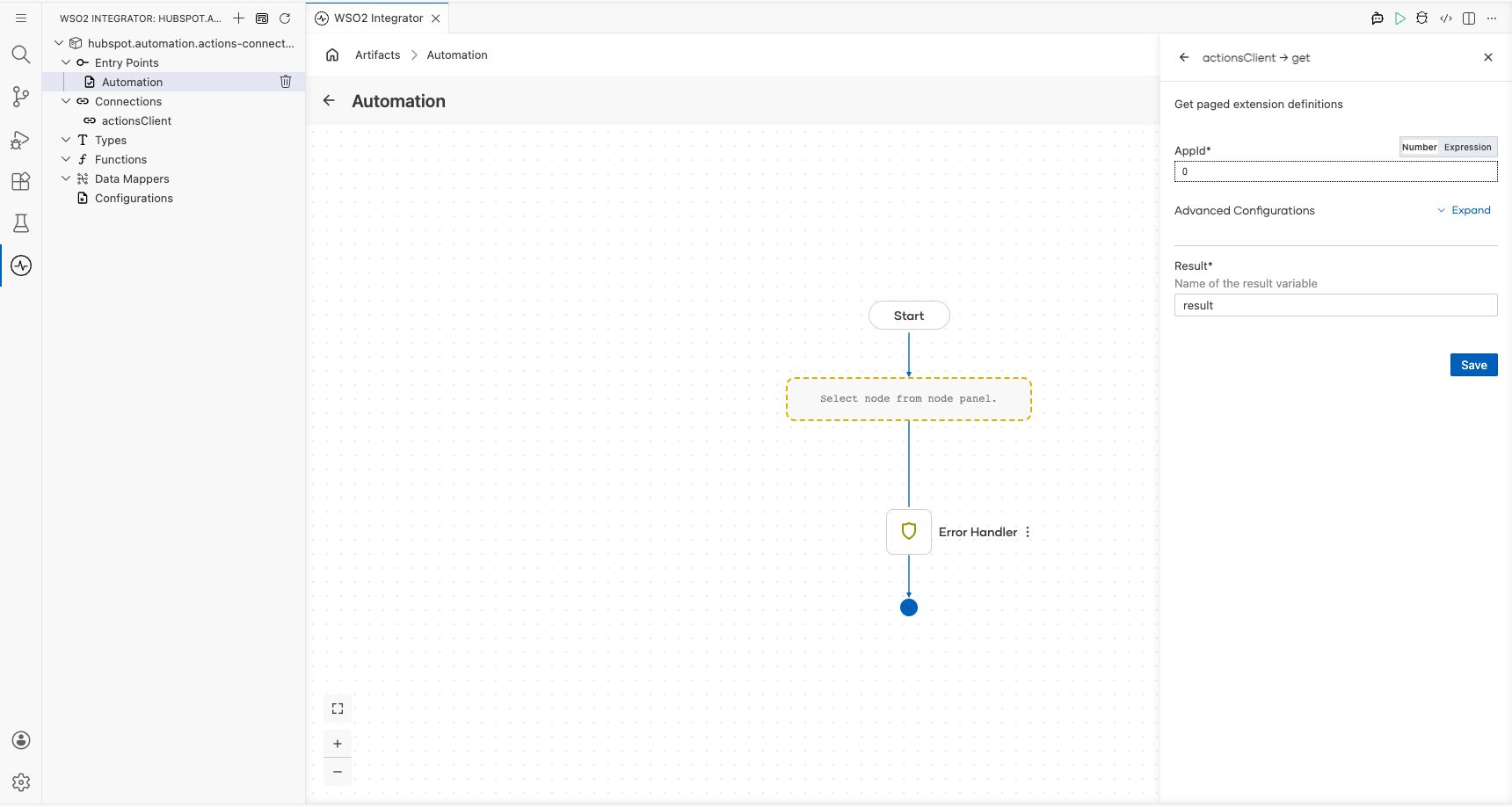The image size is (1512, 807).
Task: Close the actionsClient get side panel
Action: click(1488, 57)
